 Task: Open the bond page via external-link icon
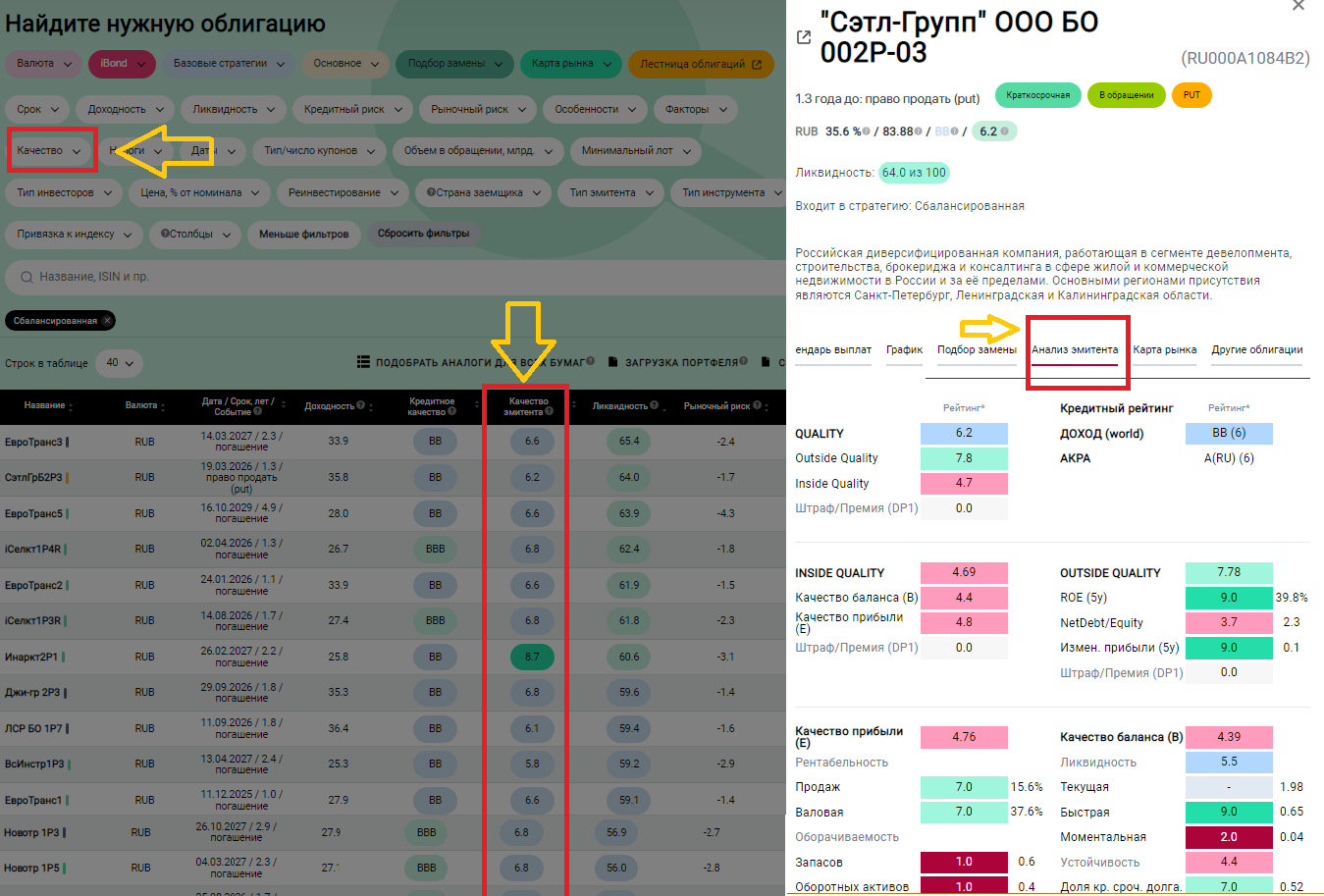[x=804, y=37]
